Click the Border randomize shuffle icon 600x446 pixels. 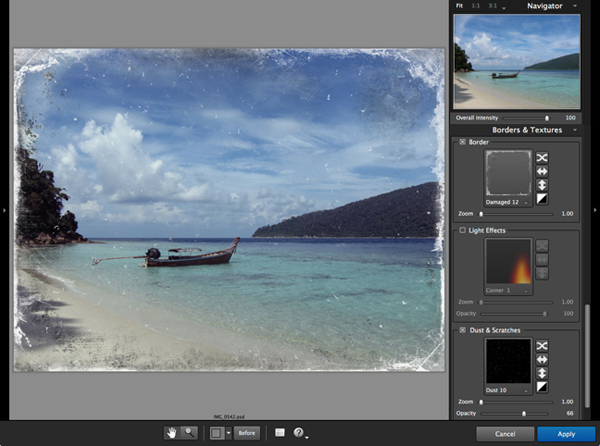click(x=541, y=157)
